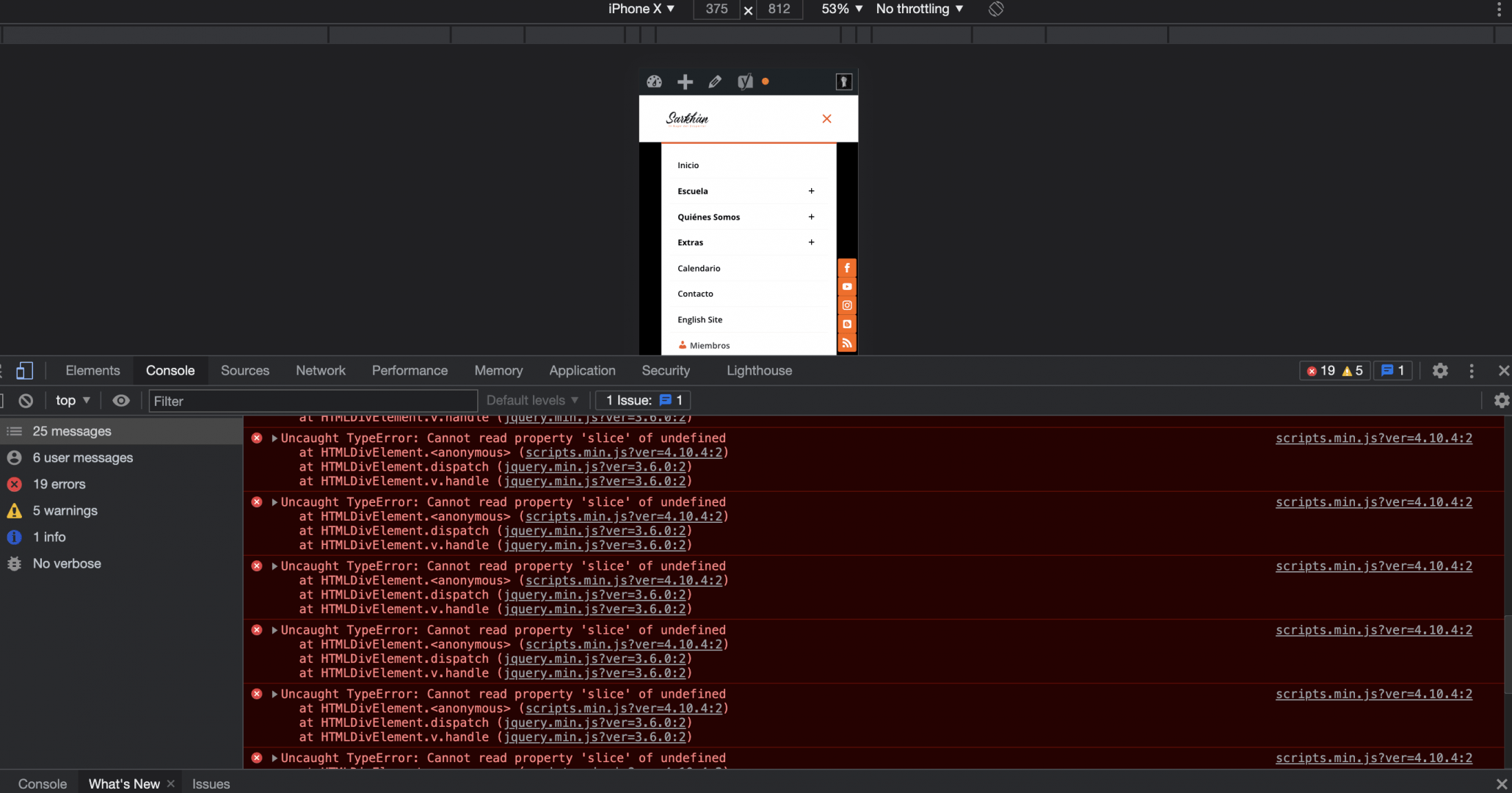Screen dimensions: 1512x793
Task: Select 19 errors filter in sidebar
Action: pos(121,484)
